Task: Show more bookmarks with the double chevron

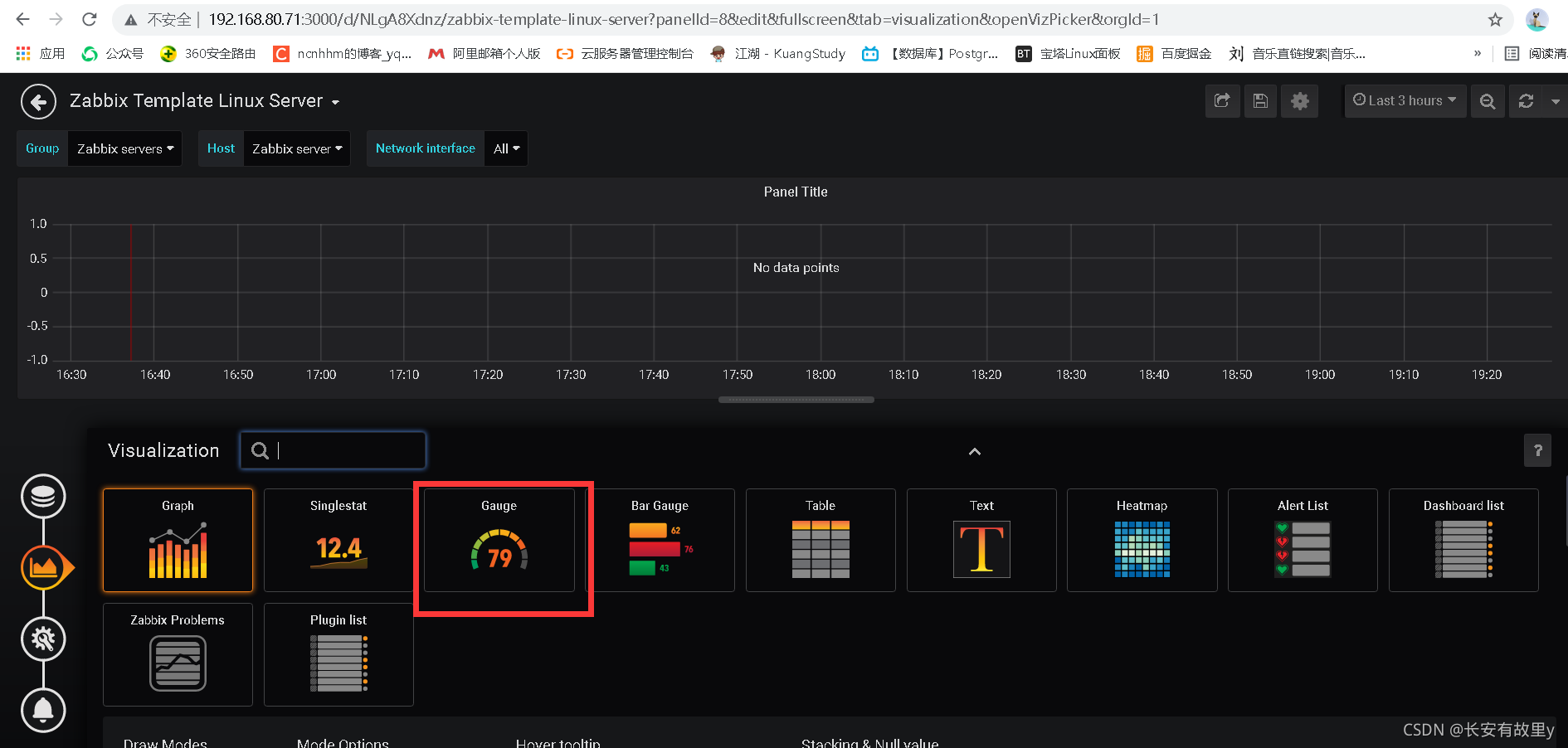Action: click(x=1478, y=53)
